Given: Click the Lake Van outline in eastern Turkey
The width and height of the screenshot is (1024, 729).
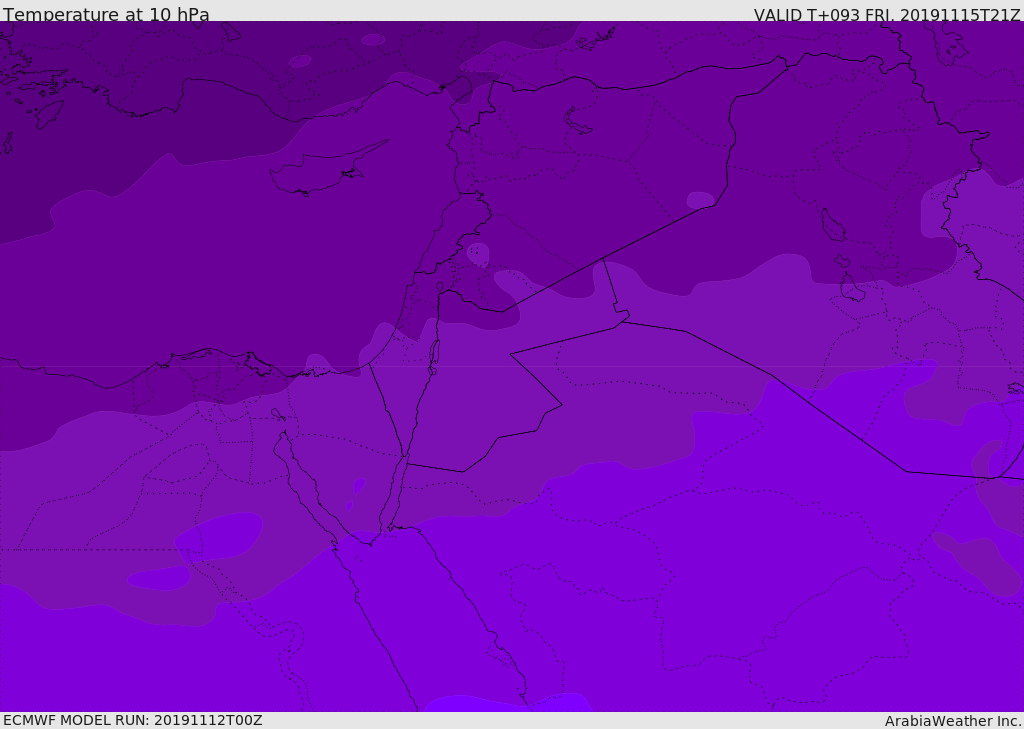Looking at the screenshot, I should click(577, 121).
